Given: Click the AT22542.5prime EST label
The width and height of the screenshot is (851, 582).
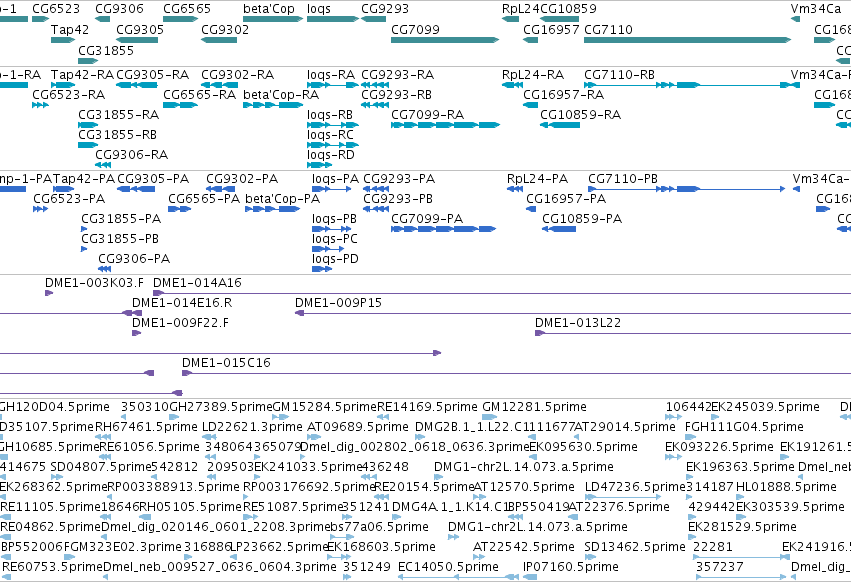Looking at the screenshot, I should click(x=524, y=547).
